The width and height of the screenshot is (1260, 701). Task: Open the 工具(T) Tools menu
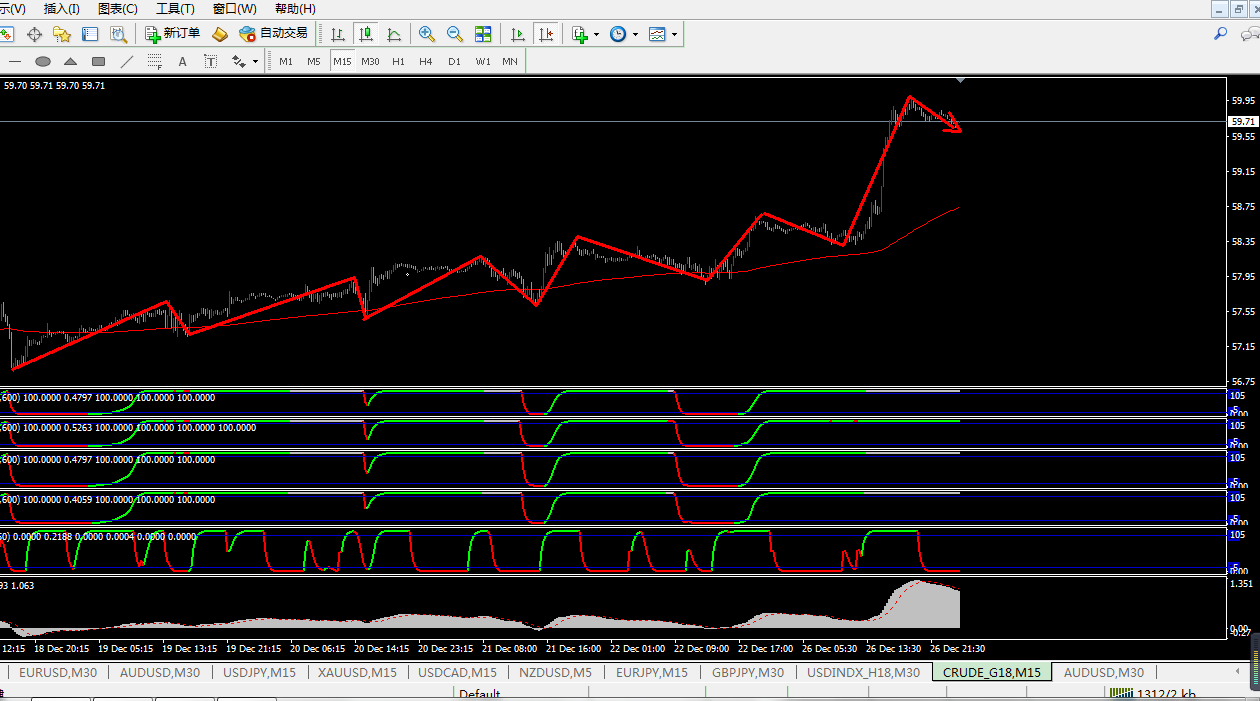(175, 9)
